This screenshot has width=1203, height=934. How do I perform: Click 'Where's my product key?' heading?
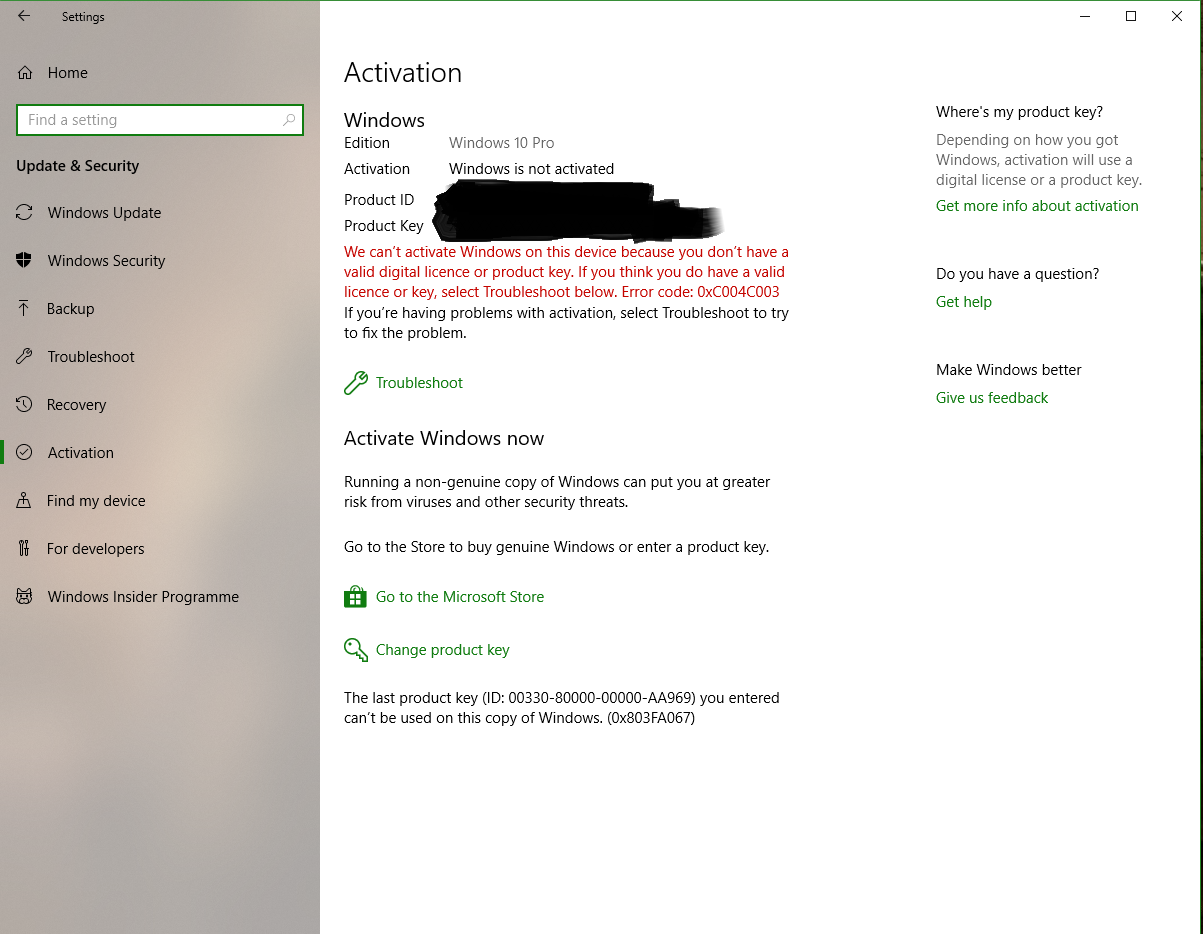pos(1019,112)
